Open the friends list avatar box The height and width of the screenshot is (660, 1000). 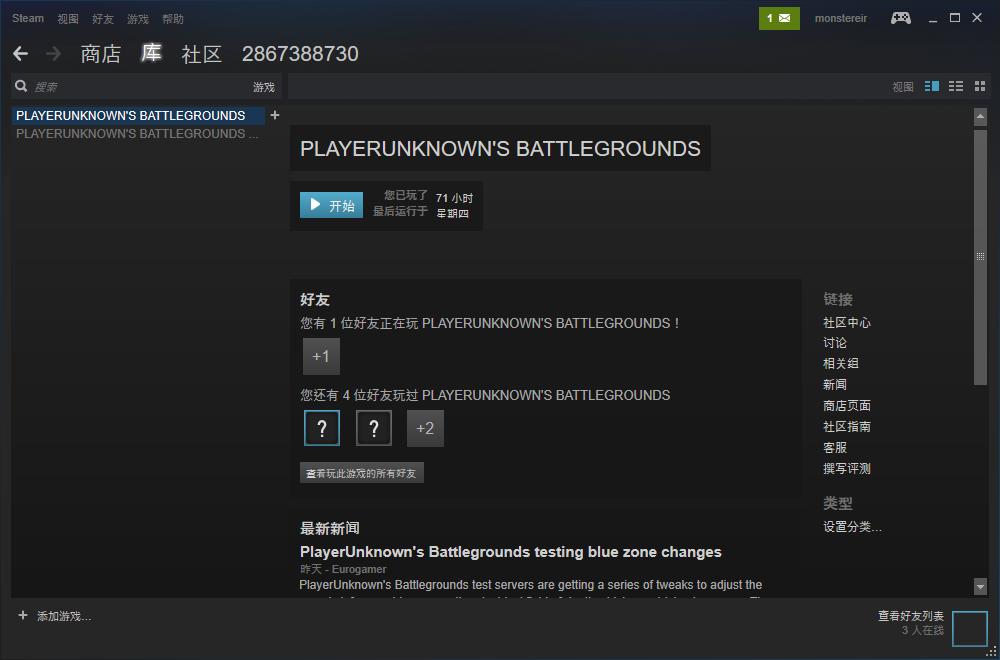(x=969, y=629)
